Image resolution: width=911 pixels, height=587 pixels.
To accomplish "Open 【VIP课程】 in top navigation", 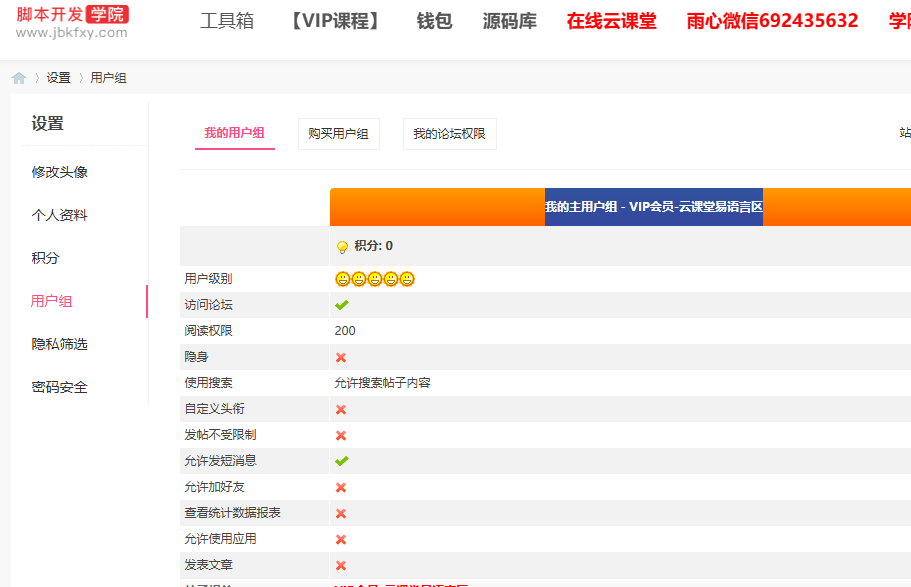I will tap(335, 21).
